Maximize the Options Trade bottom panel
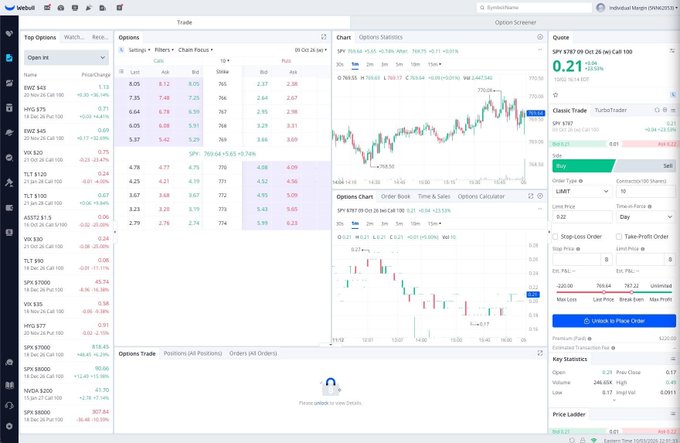Viewport: 680px width, 443px height. tap(540, 353)
